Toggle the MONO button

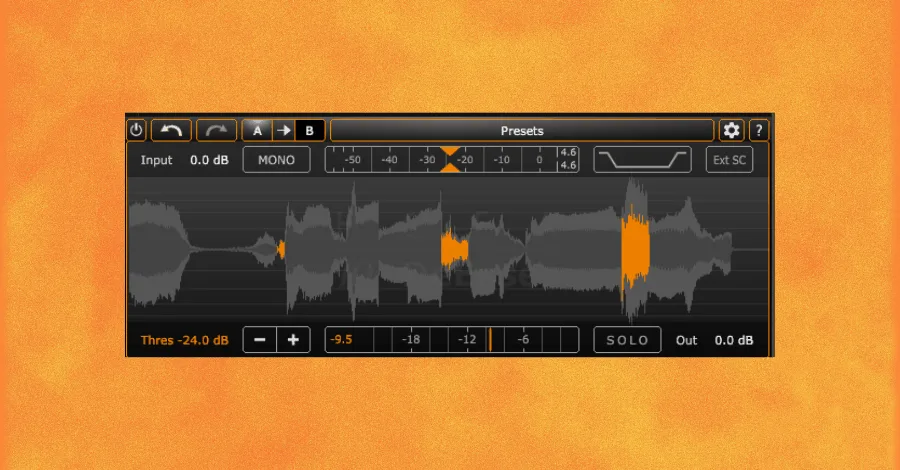[276, 160]
